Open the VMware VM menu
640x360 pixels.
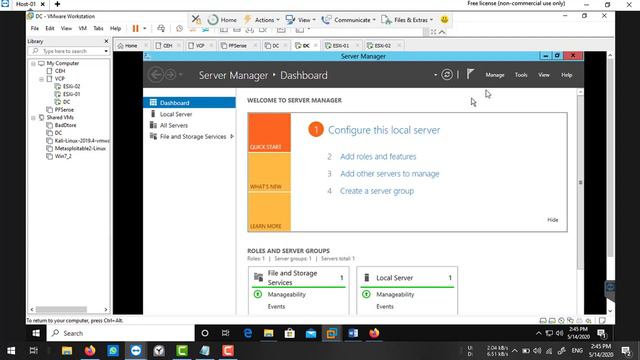click(82, 29)
